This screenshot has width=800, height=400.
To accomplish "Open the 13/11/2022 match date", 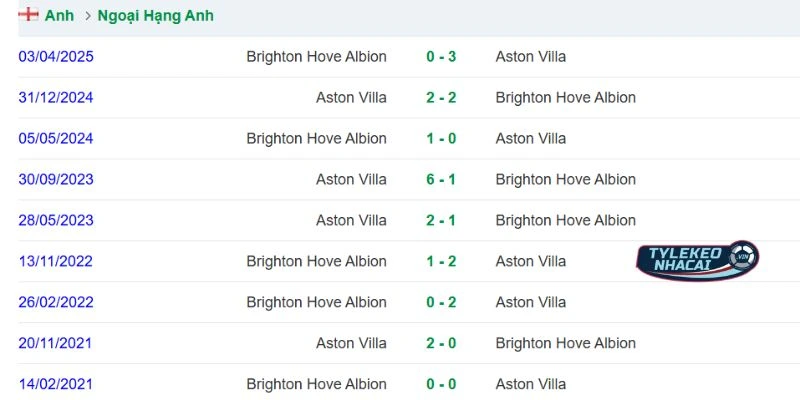I will (x=56, y=262).
